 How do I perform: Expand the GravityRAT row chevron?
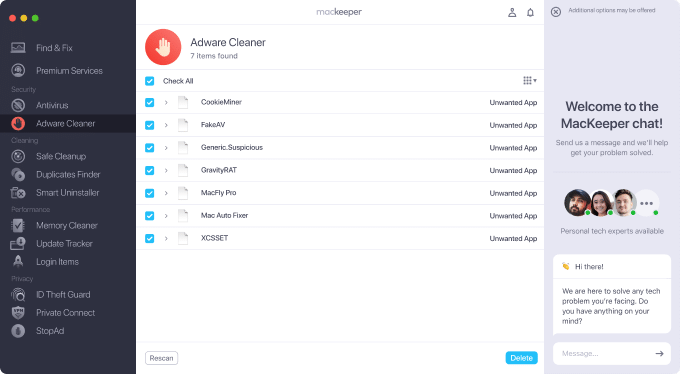coord(166,170)
